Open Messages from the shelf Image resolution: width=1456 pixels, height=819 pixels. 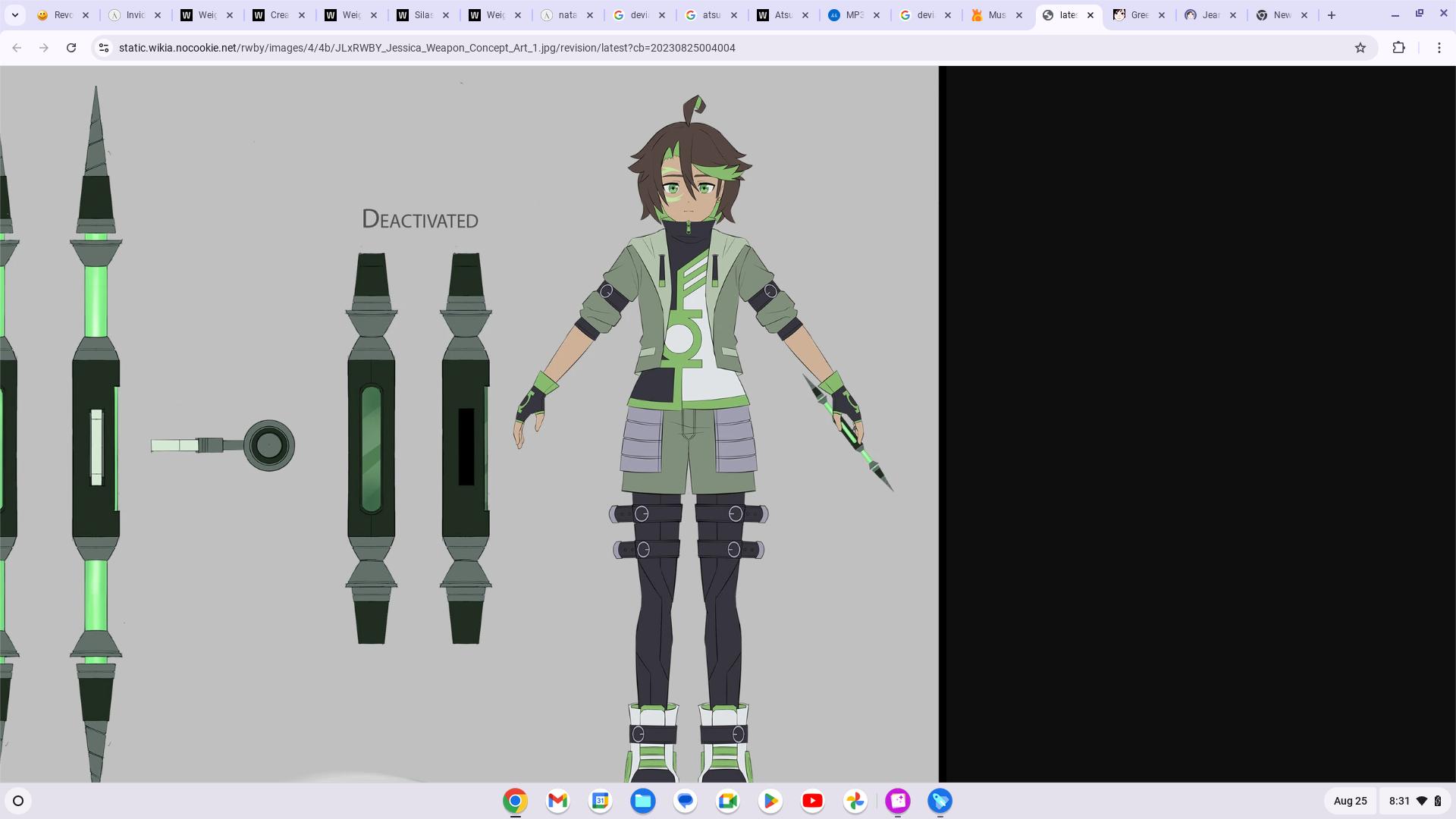pos(685,801)
